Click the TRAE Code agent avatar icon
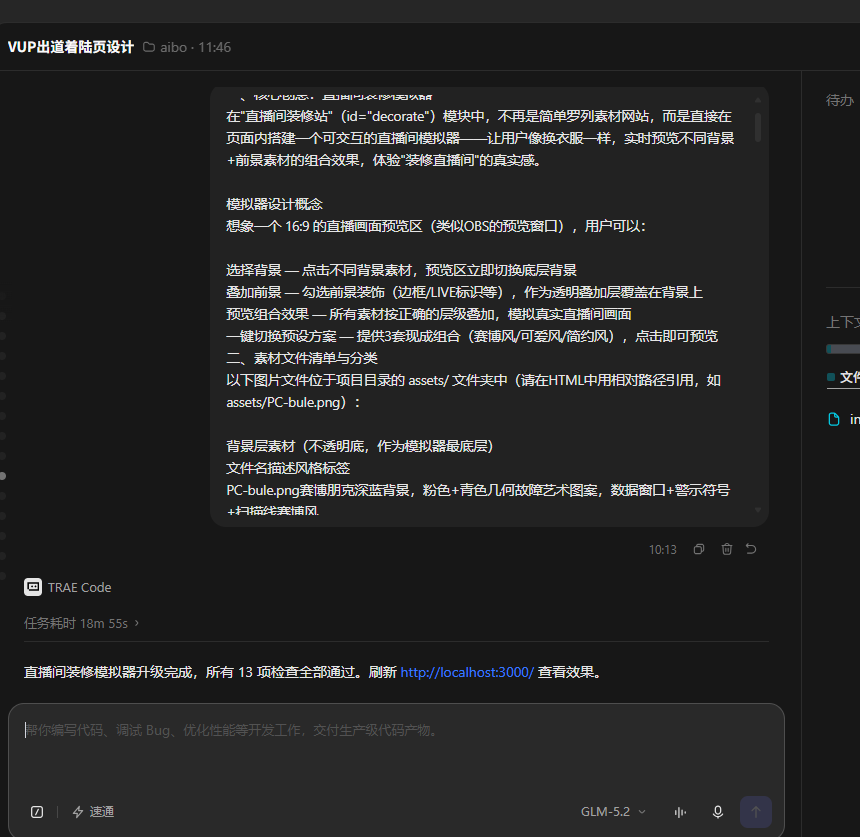The height and width of the screenshot is (837, 860). [33, 587]
